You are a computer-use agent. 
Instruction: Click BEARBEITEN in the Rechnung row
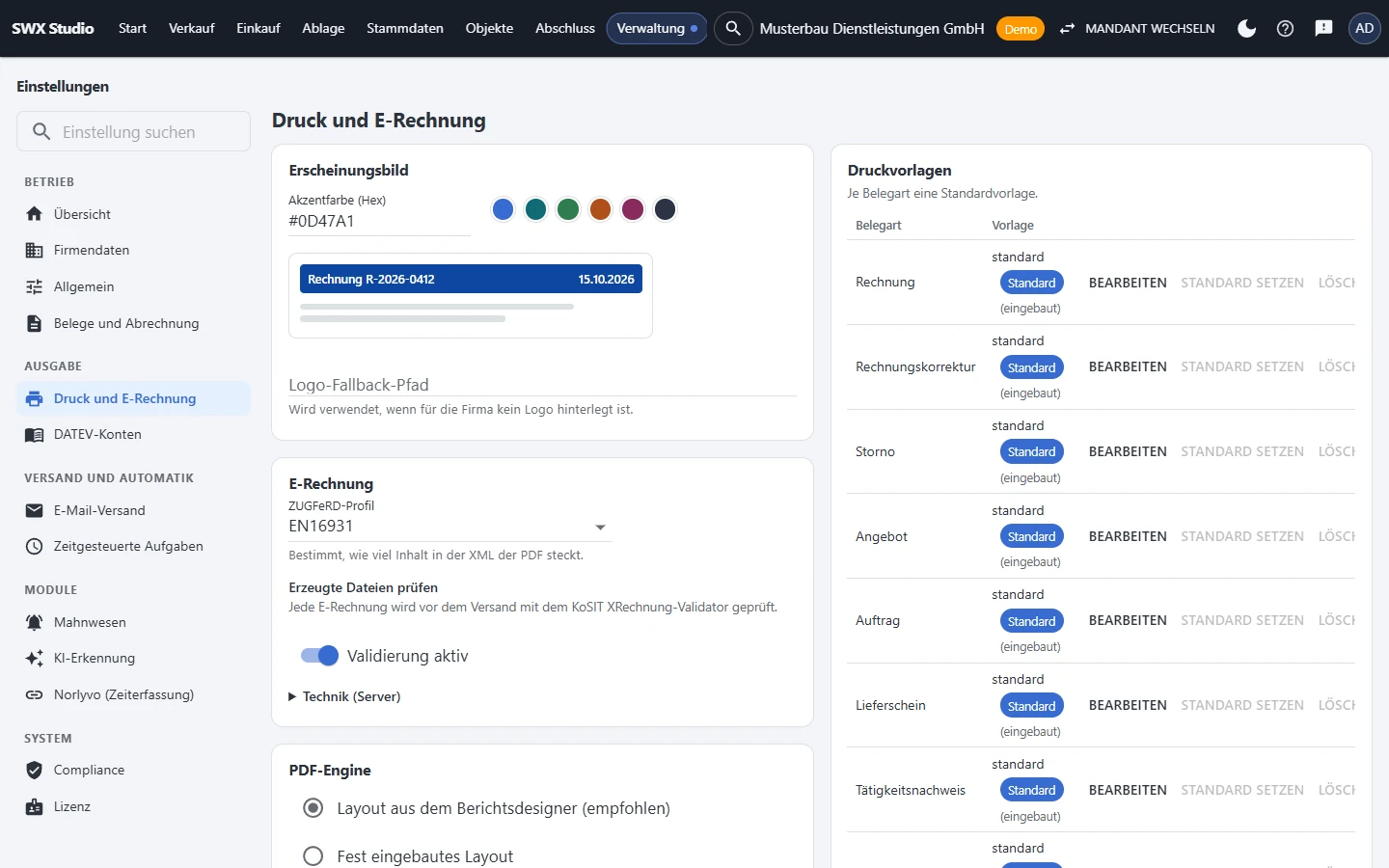[1128, 283]
